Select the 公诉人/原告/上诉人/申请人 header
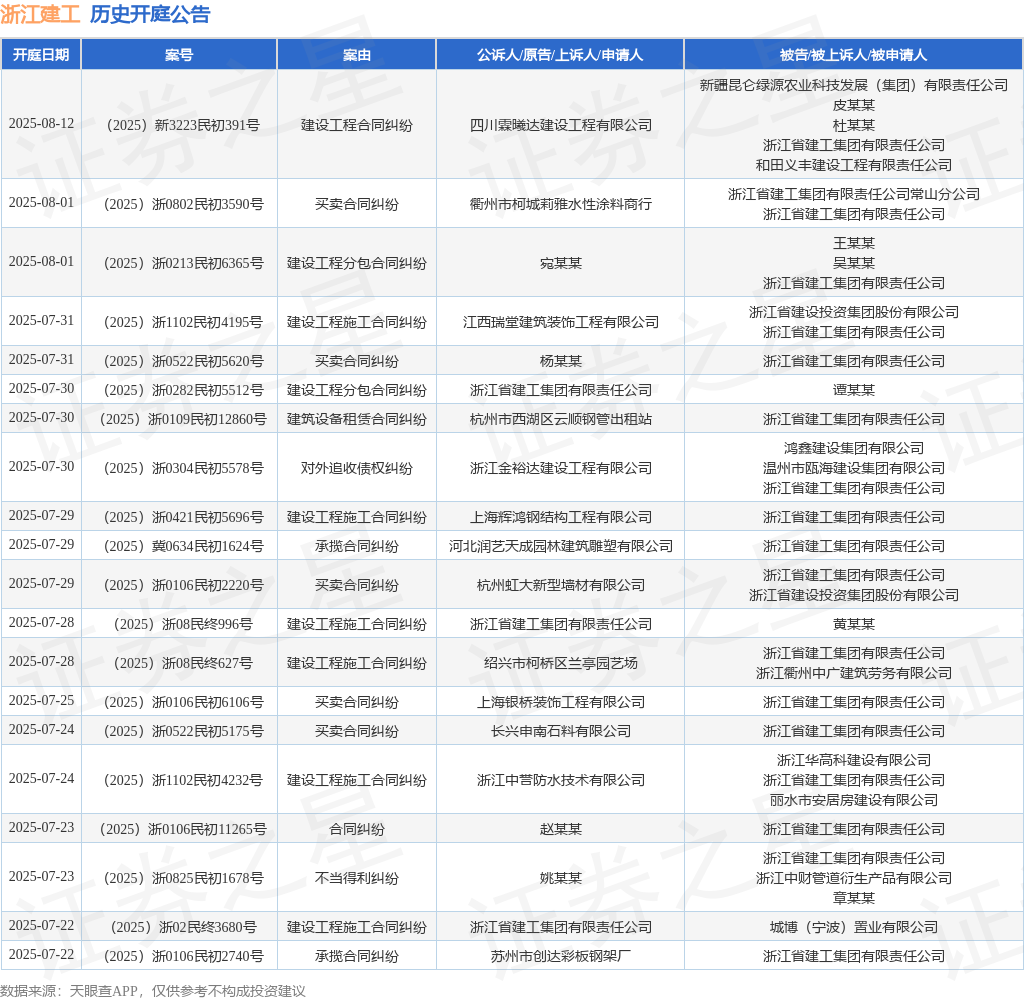 (x=560, y=55)
